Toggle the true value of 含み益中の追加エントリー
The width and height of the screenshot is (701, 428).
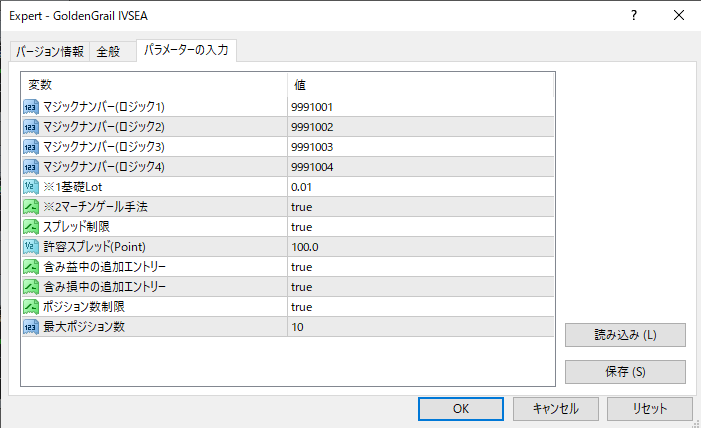(x=302, y=266)
